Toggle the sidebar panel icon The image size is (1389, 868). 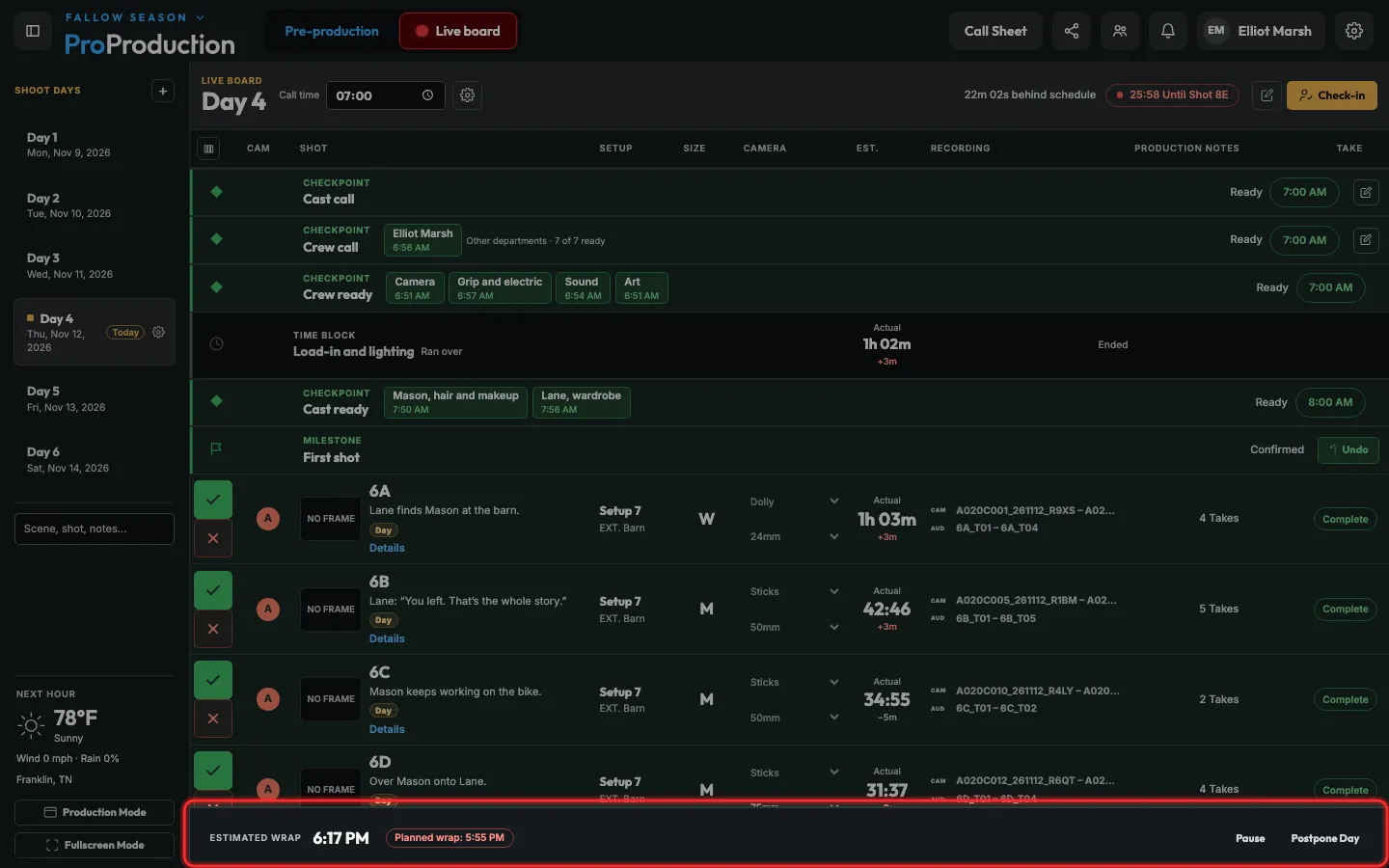[x=33, y=31]
